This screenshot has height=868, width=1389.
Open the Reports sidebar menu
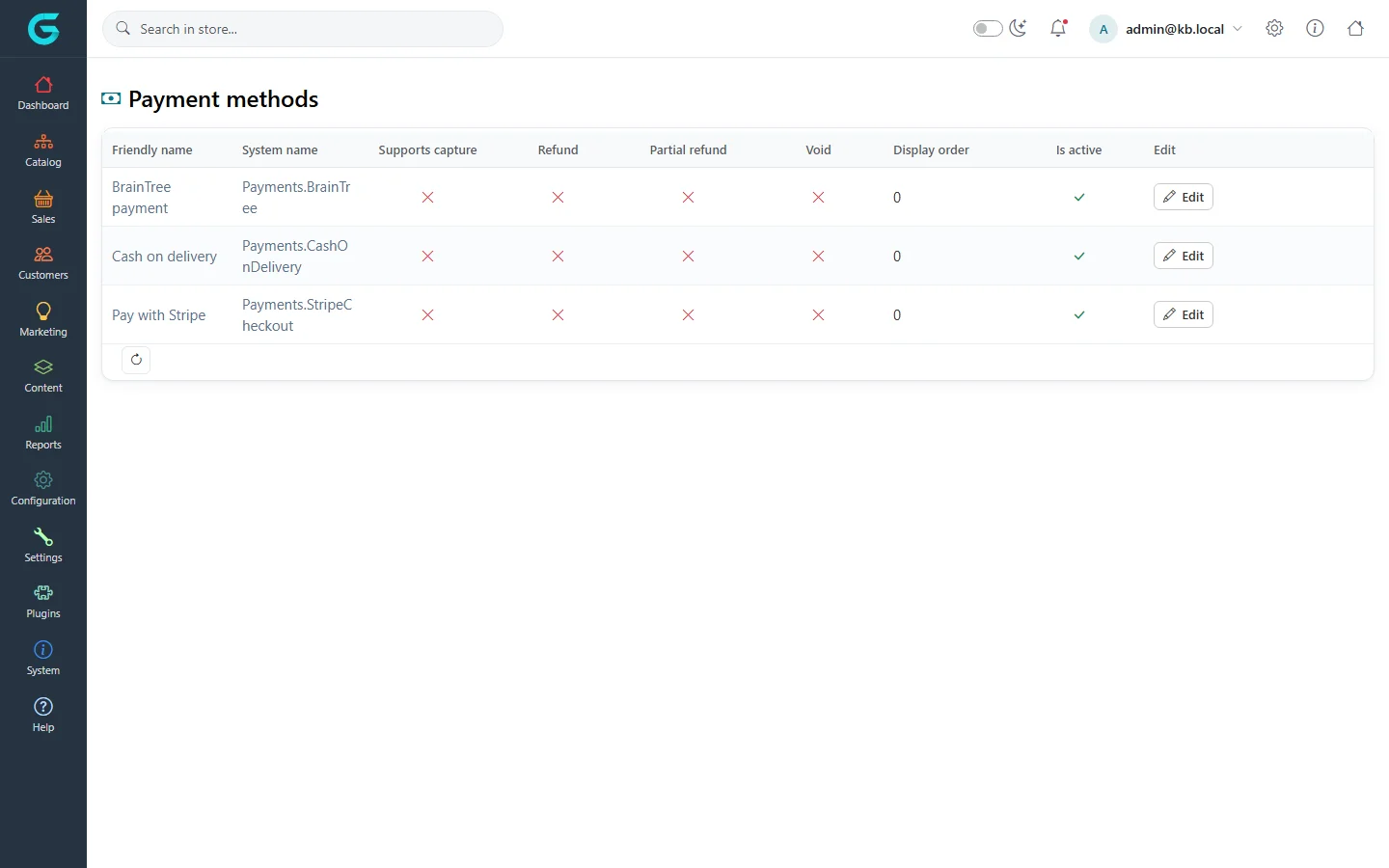coord(43,433)
